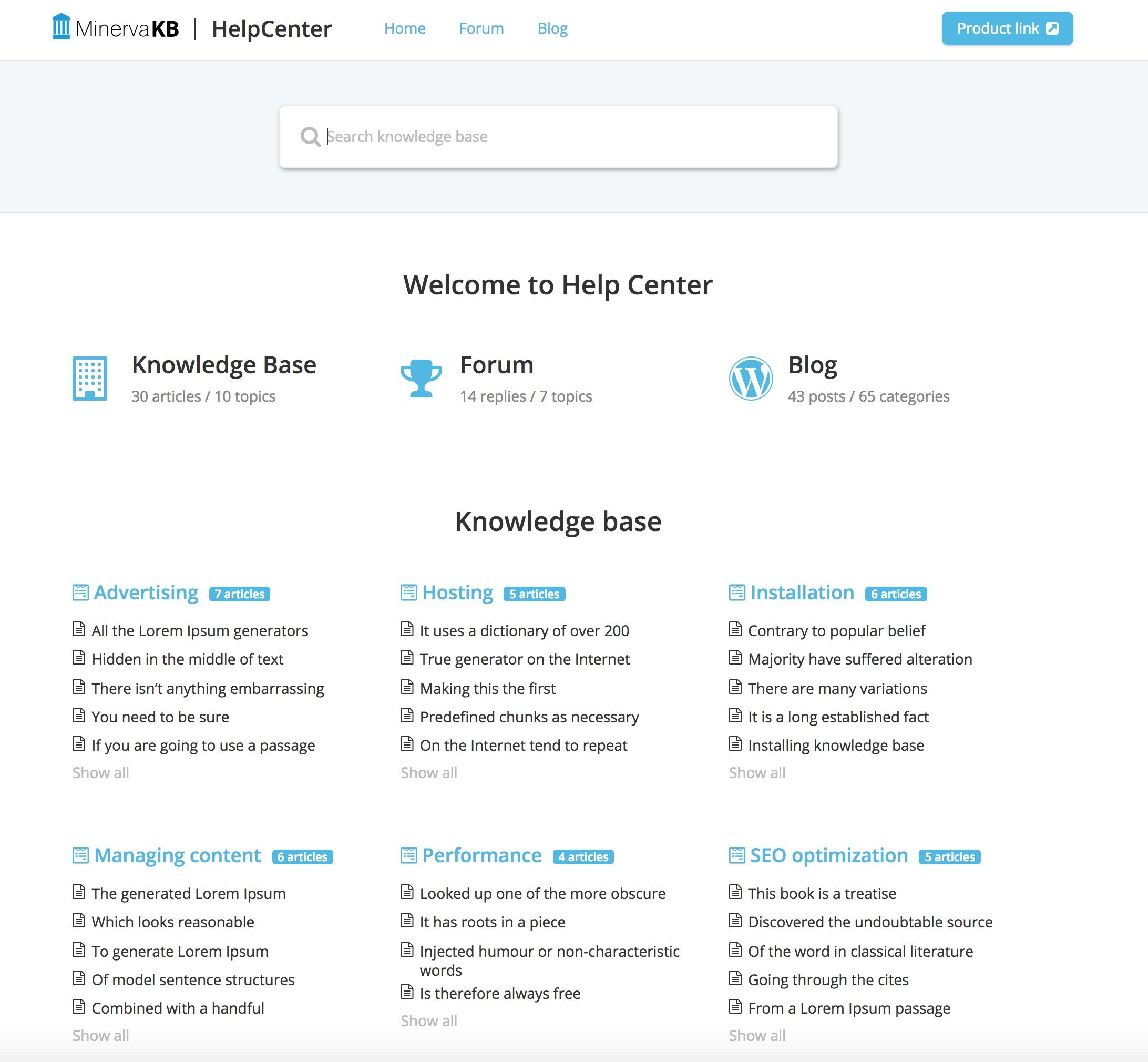Viewport: 1148px width, 1062px height.
Task: Expand Hosting articles via Show all
Action: [428, 773]
